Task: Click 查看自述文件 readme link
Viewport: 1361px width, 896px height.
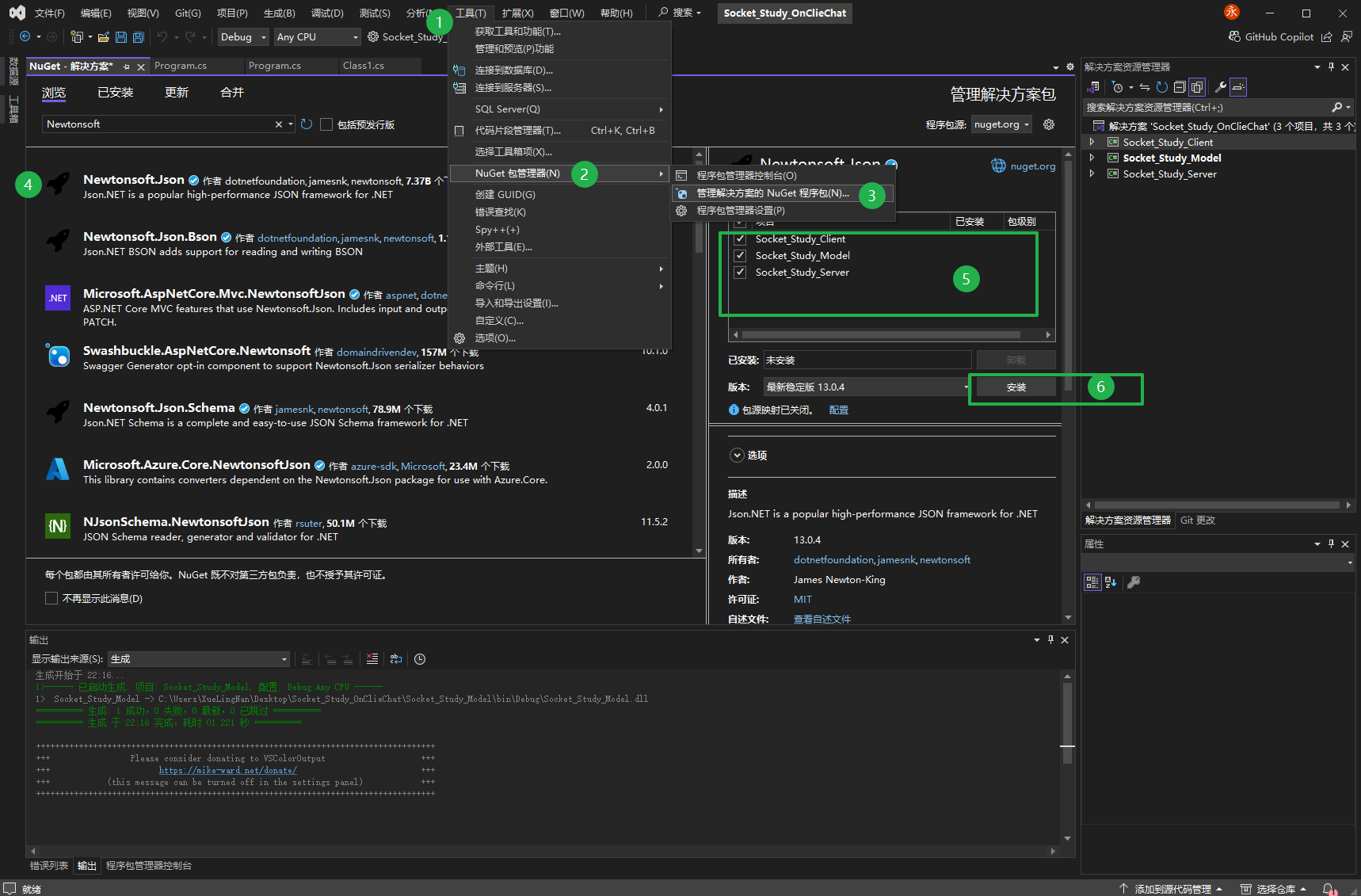Action: (822, 620)
